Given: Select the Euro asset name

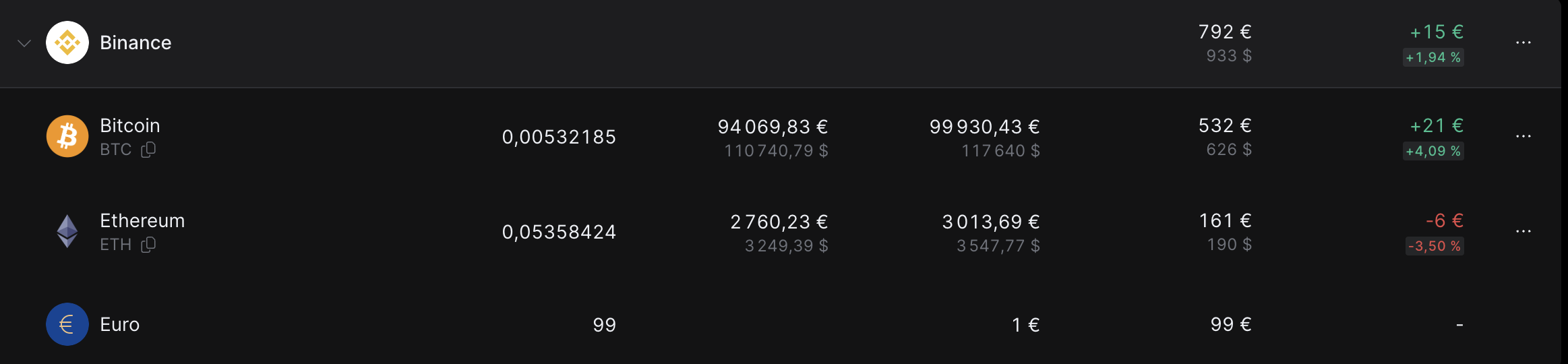Looking at the screenshot, I should coord(120,324).
